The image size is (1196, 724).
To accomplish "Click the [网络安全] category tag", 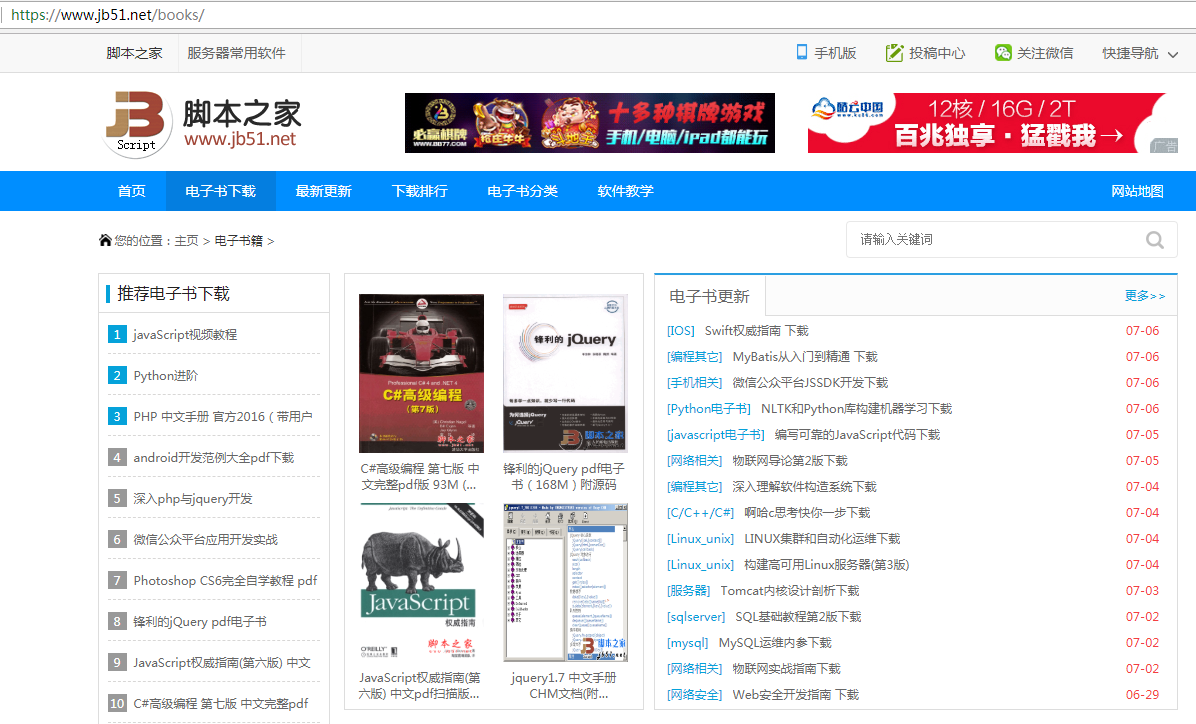I will (694, 694).
